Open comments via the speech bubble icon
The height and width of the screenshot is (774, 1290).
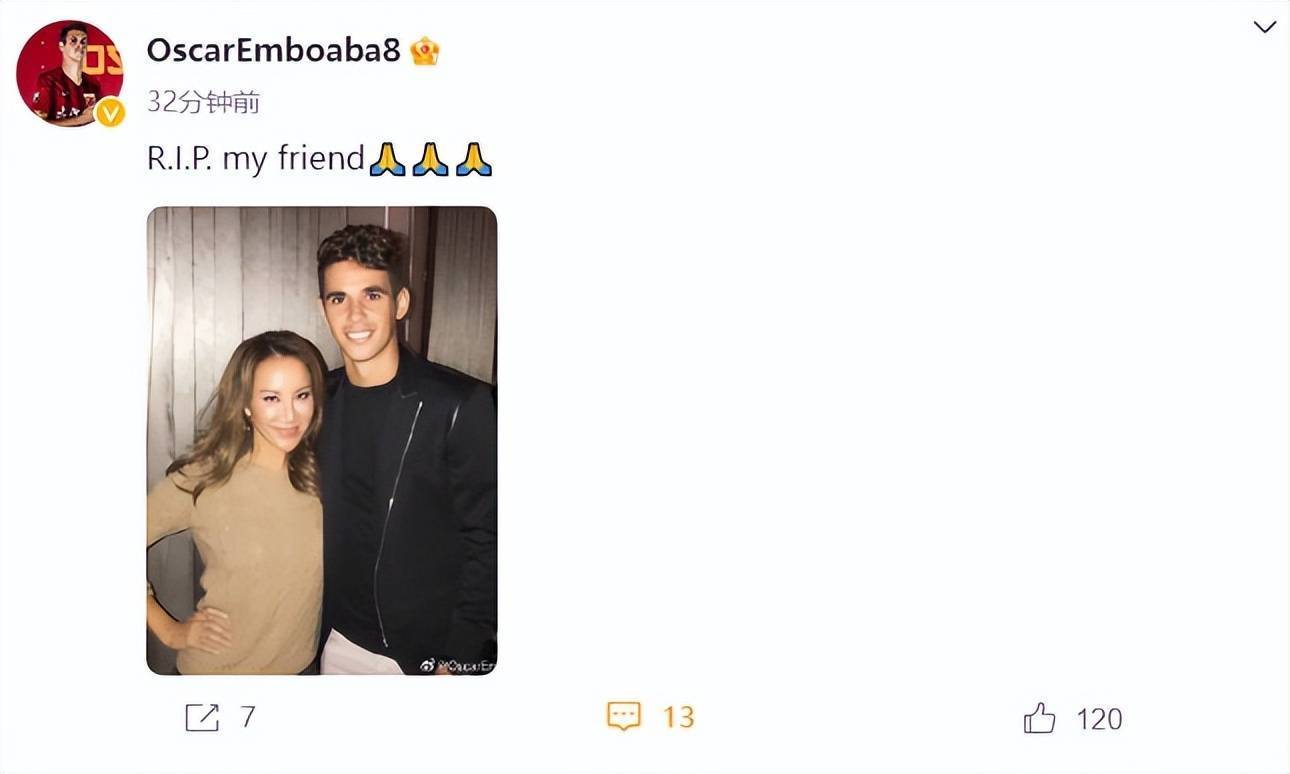[x=624, y=716]
